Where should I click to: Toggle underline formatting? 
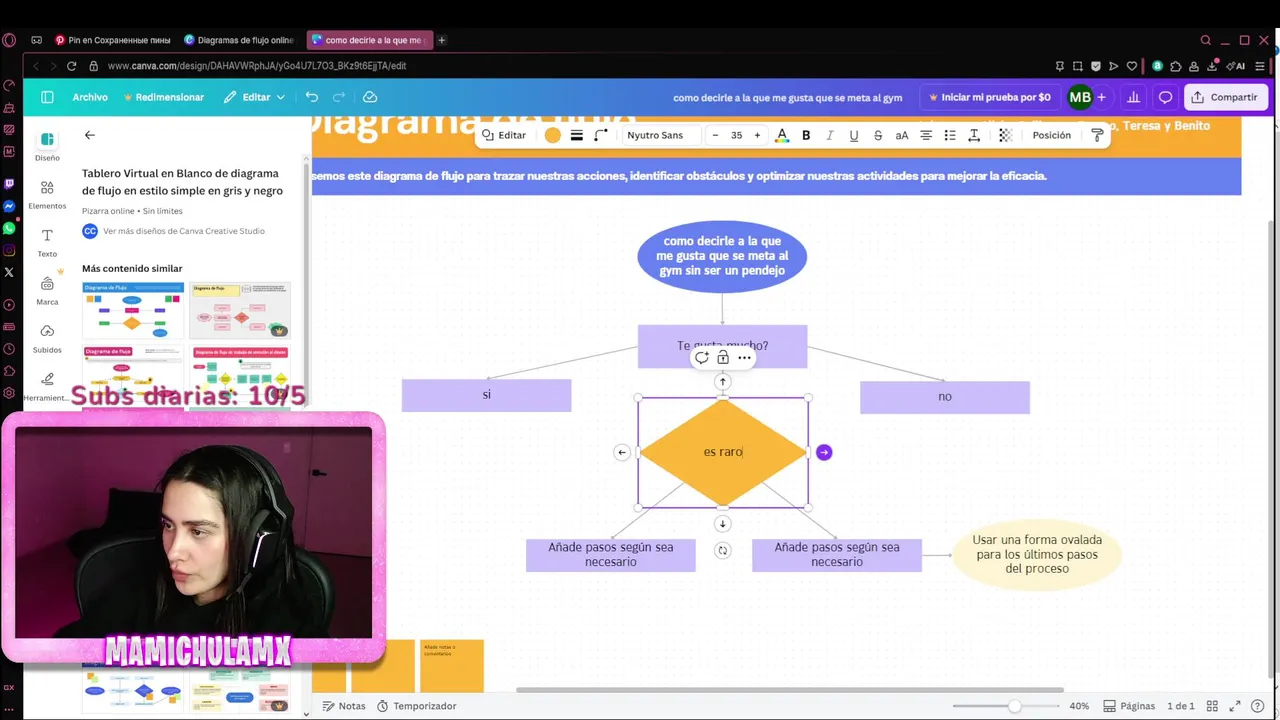(854, 135)
